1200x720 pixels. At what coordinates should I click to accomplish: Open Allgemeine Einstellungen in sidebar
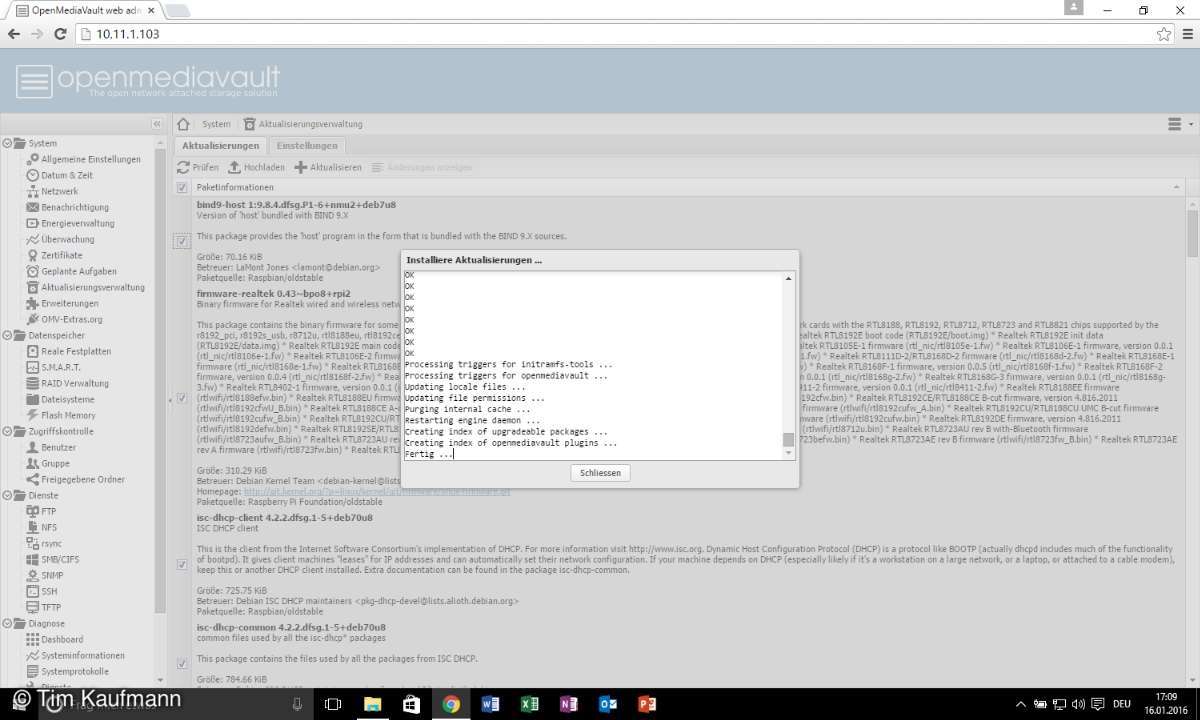click(x=90, y=159)
